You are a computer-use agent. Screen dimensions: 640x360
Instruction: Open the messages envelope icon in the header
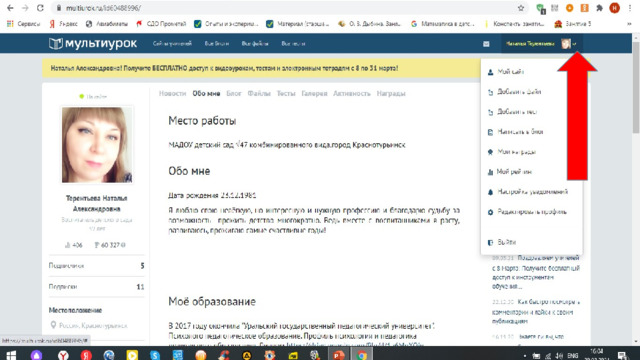[x=486, y=44]
